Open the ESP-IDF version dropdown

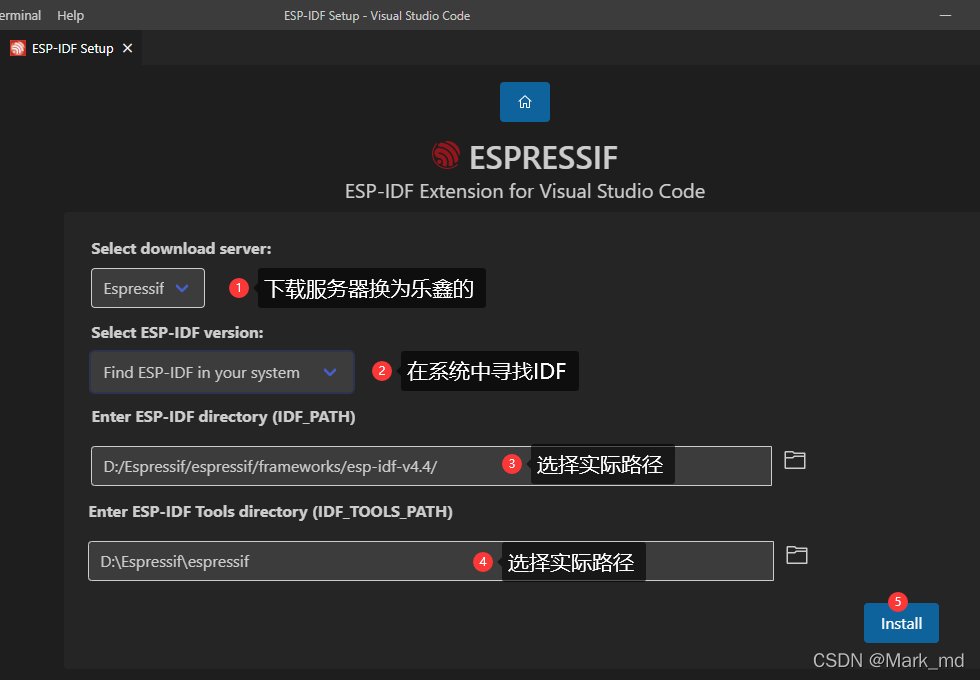point(222,372)
